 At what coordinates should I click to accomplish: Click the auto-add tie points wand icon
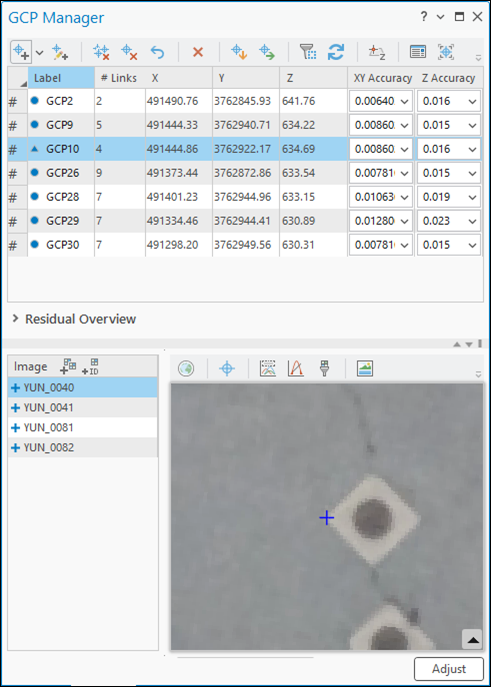[x=60, y=52]
